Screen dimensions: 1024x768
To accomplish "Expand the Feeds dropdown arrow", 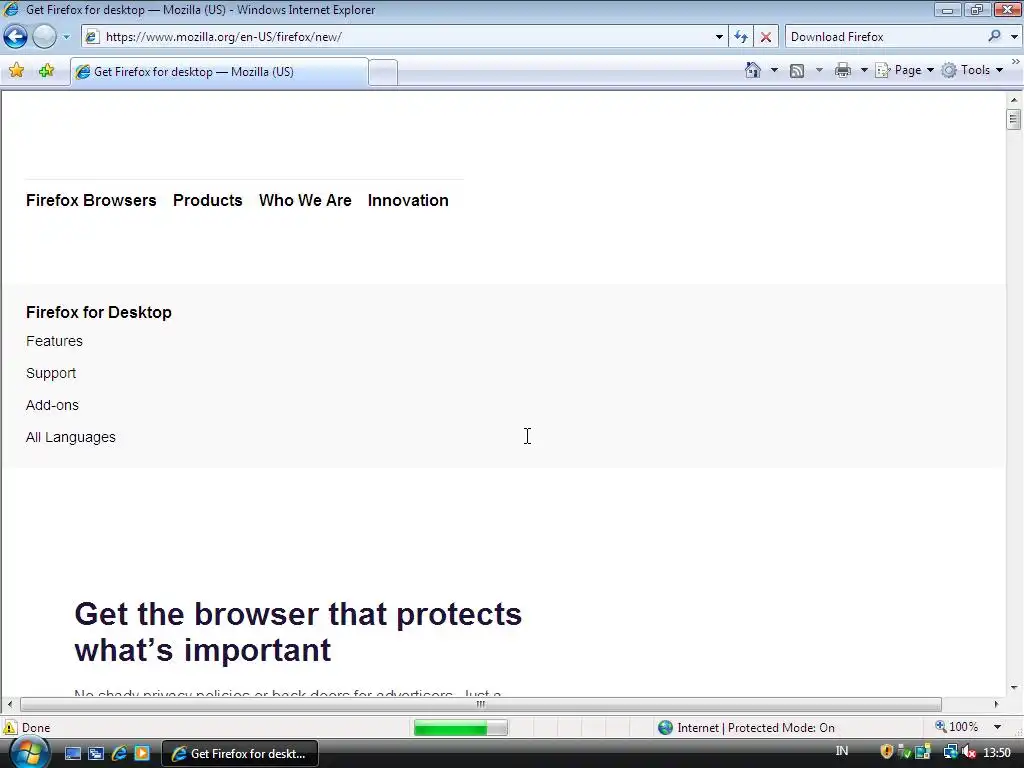I will pos(819,70).
